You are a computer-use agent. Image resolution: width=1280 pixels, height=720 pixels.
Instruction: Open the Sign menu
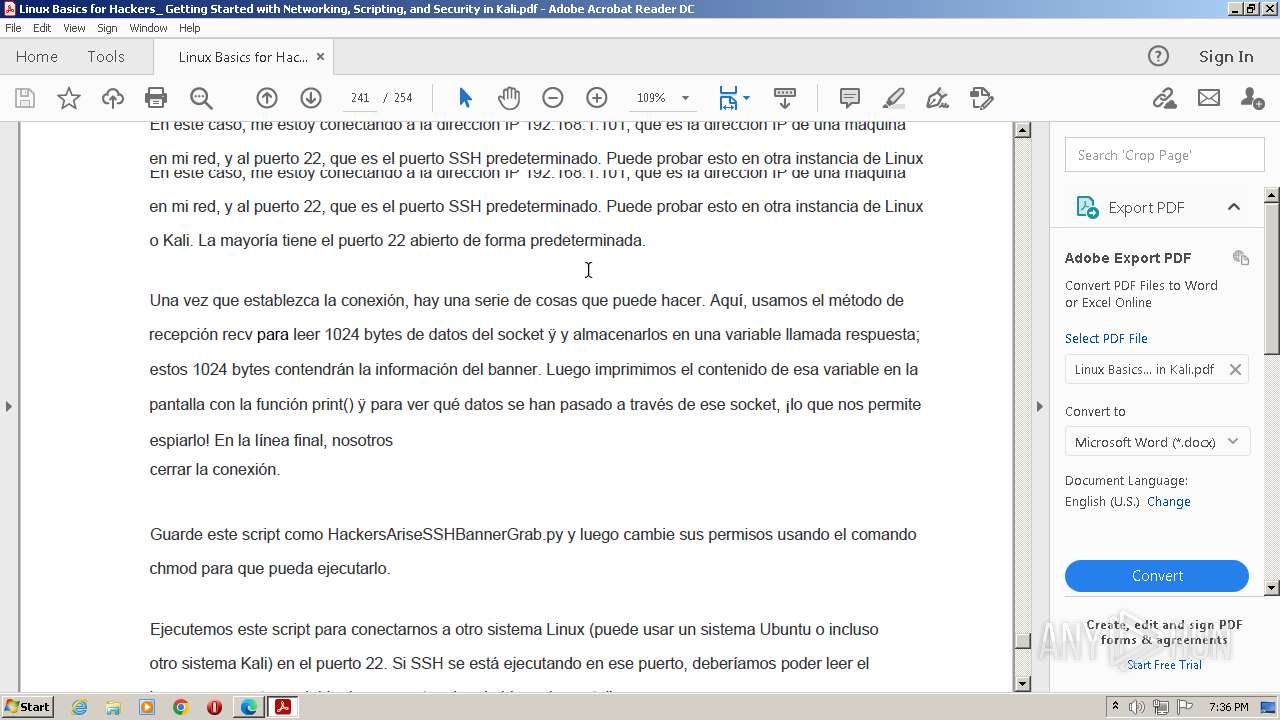click(x=107, y=28)
